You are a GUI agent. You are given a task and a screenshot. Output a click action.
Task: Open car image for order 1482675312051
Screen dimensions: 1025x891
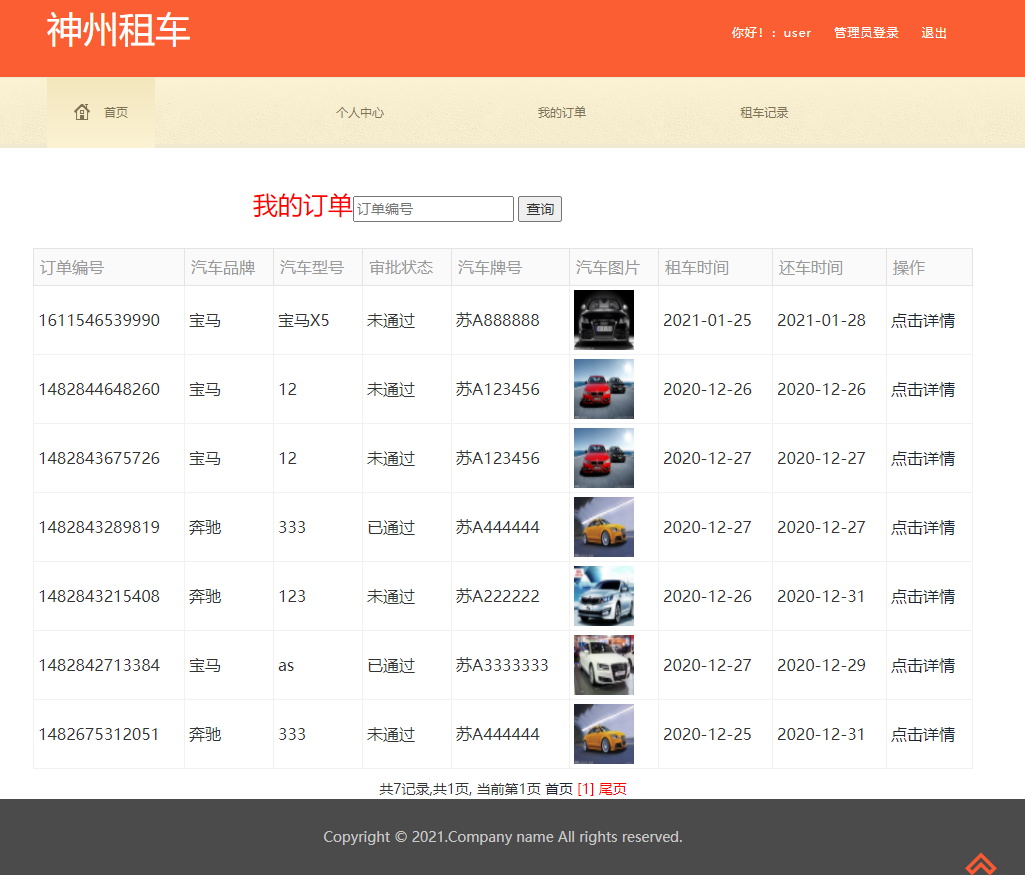tap(603, 734)
